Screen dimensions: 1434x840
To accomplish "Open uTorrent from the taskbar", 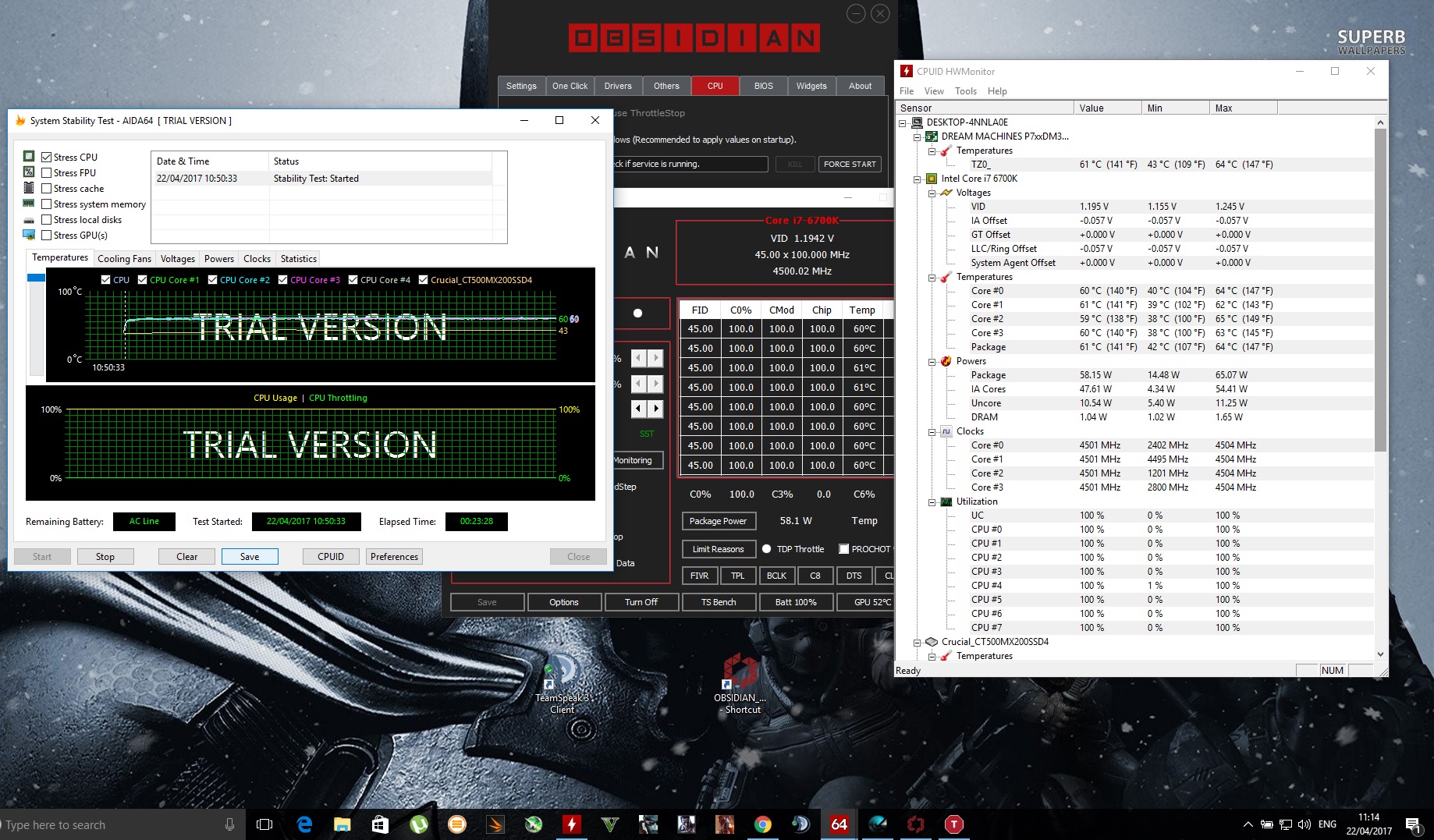I will point(418,824).
